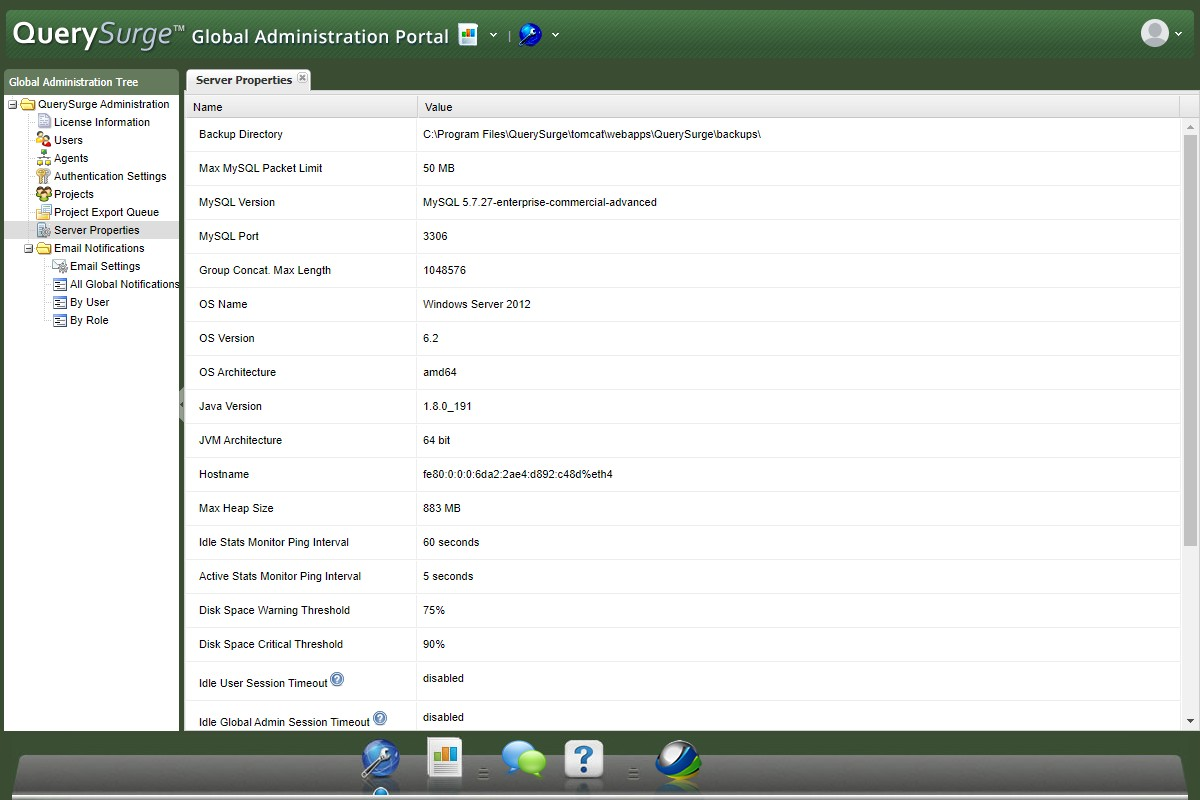The image size is (1200, 800).
Task: Click the Authentication Settings key icon
Action: (x=44, y=176)
